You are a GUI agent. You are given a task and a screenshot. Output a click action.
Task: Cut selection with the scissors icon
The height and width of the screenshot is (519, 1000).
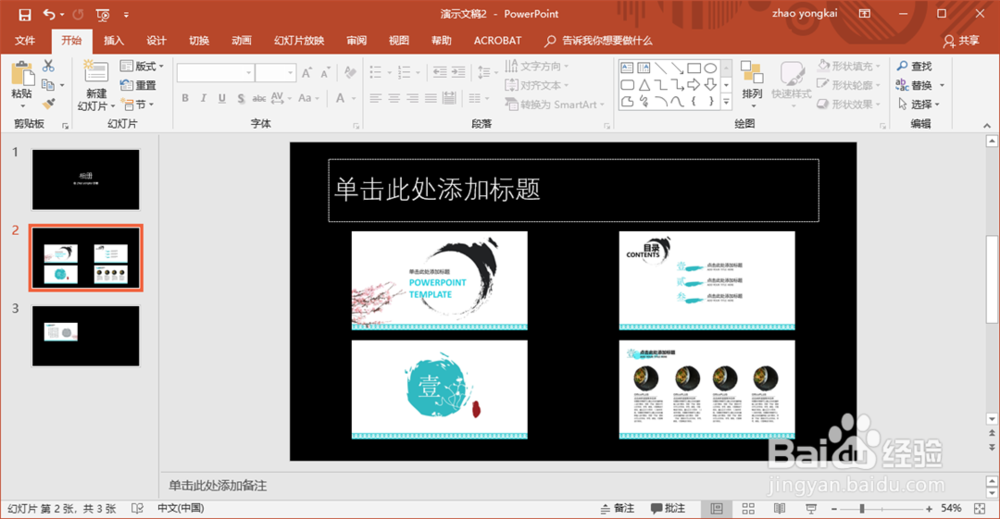48,66
